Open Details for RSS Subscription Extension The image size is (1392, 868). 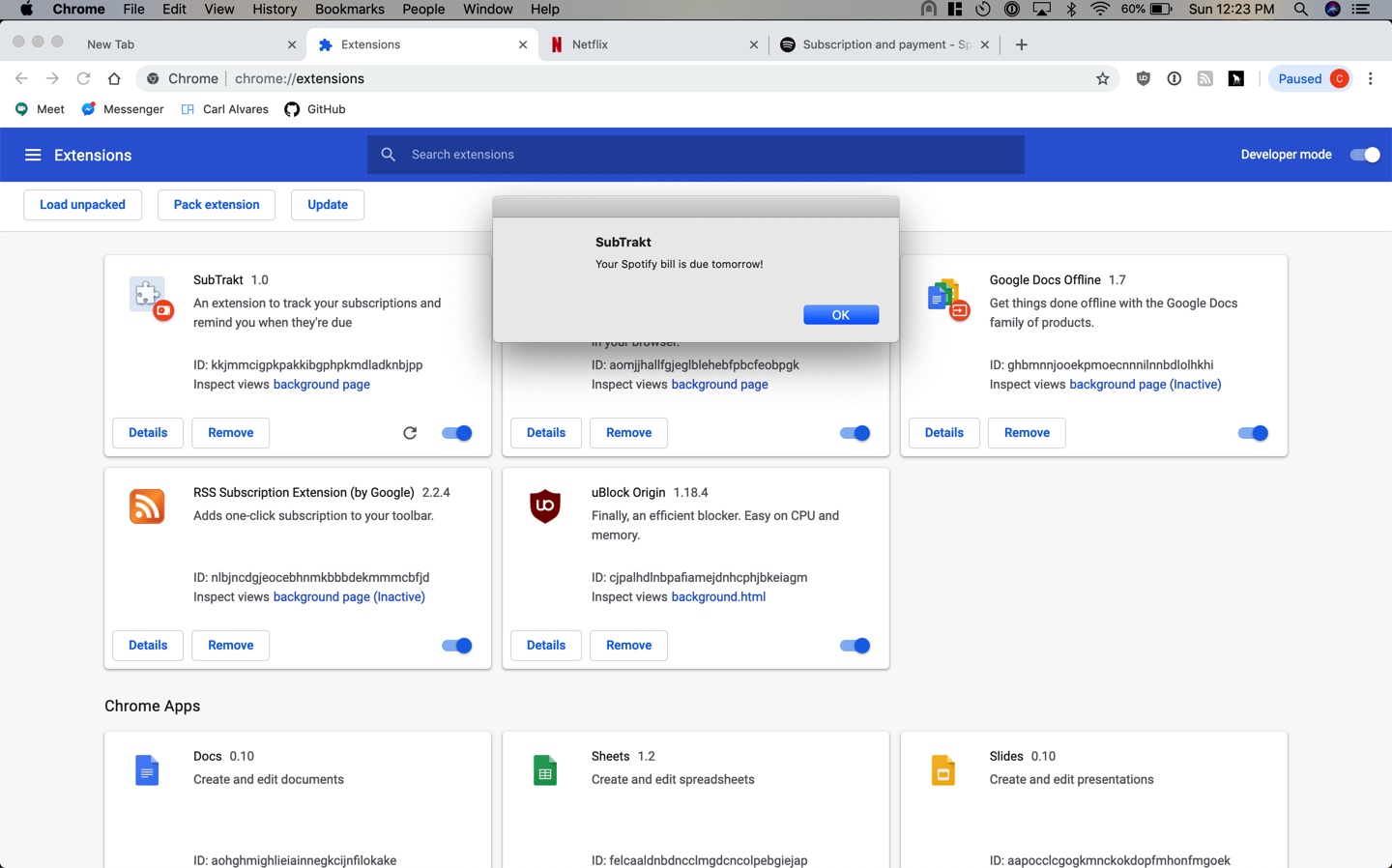tap(148, 646)
